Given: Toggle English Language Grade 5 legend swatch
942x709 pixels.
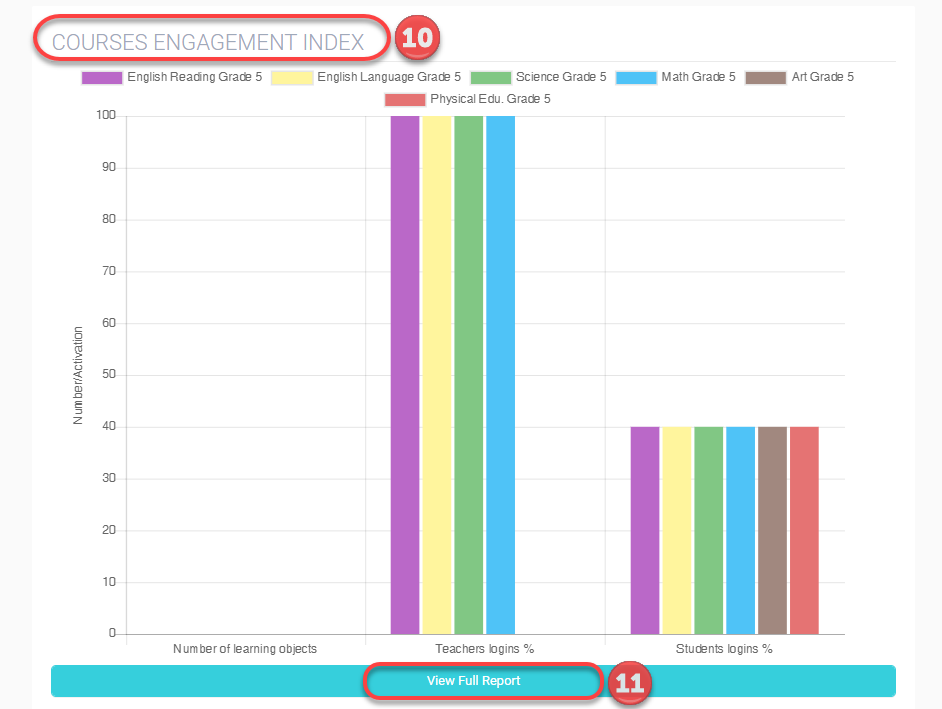Looking at the screenshot, I should pyautogui.click(x=292, y=78).
